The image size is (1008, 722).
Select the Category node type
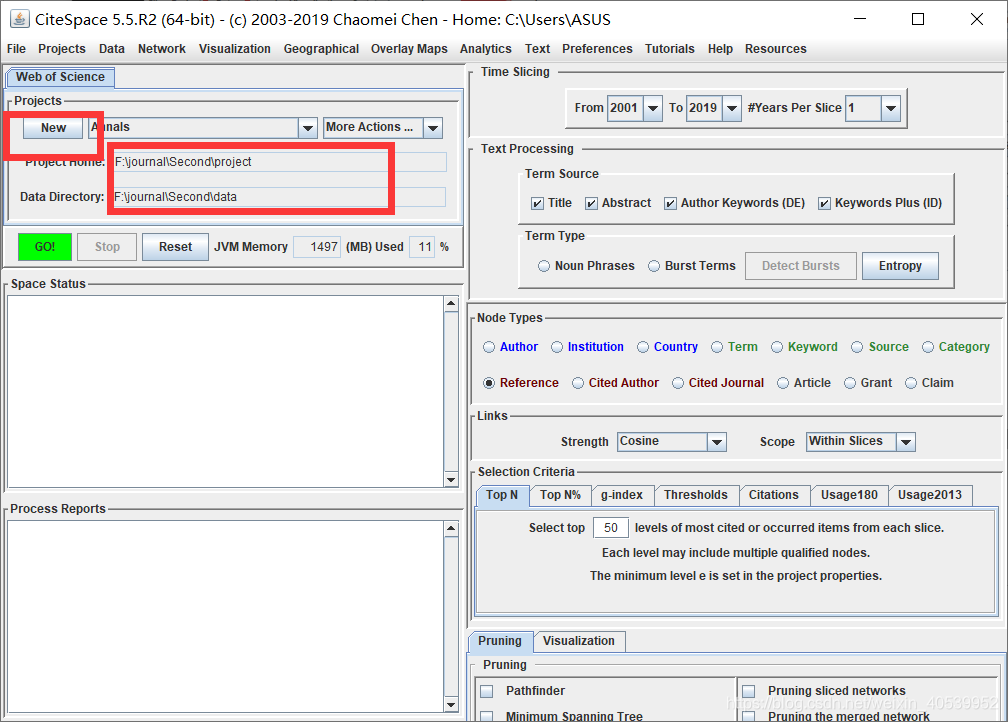tap(928, 347)
